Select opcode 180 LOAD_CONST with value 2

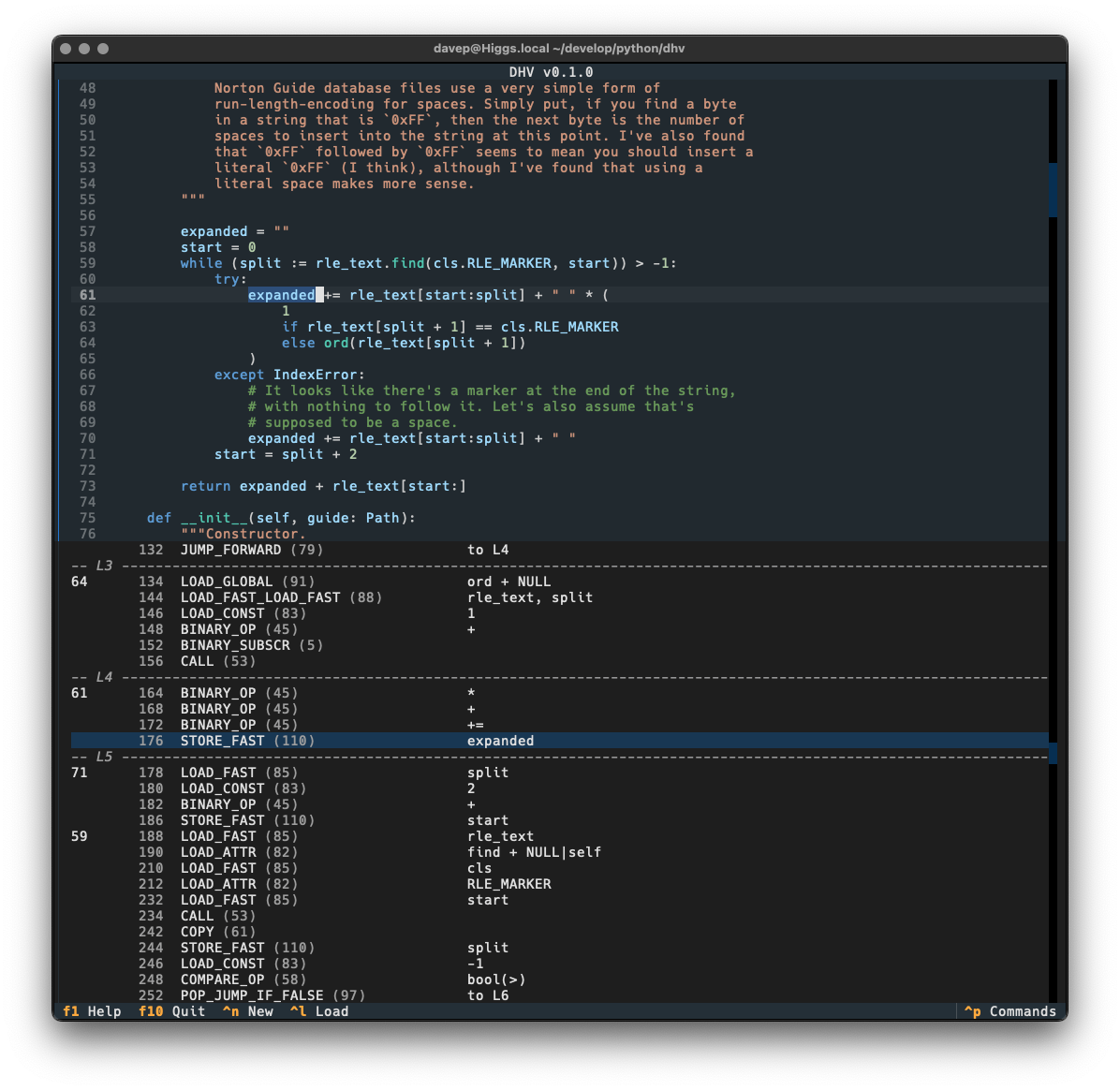click(560, 788)
